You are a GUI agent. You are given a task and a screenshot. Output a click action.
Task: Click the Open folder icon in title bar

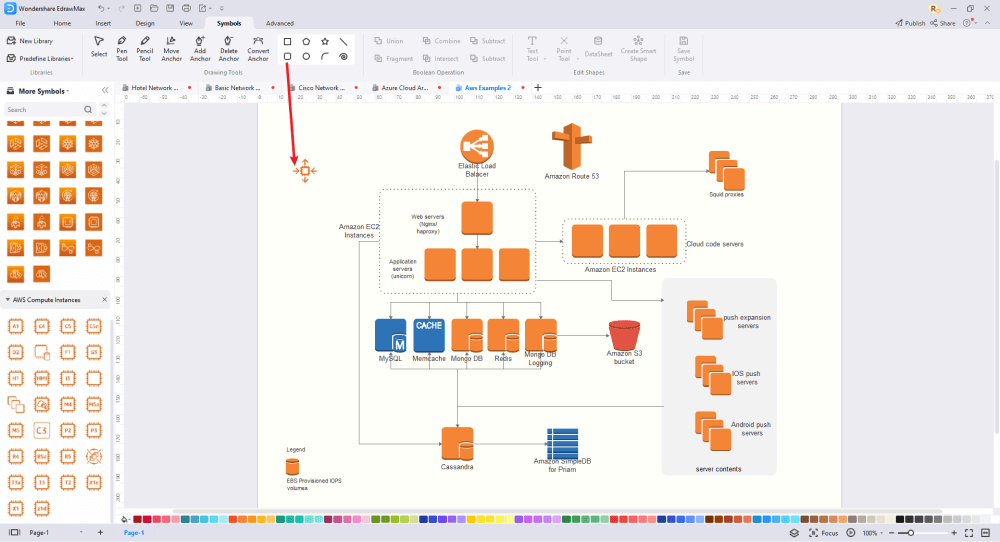point(154,8)
